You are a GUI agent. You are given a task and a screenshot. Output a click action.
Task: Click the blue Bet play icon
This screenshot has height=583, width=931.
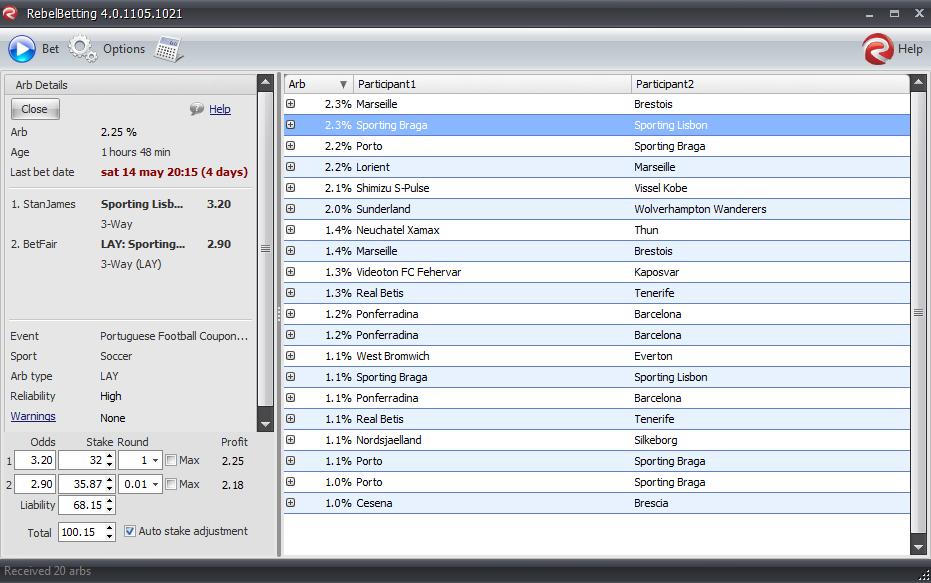[x=22, y=49]
